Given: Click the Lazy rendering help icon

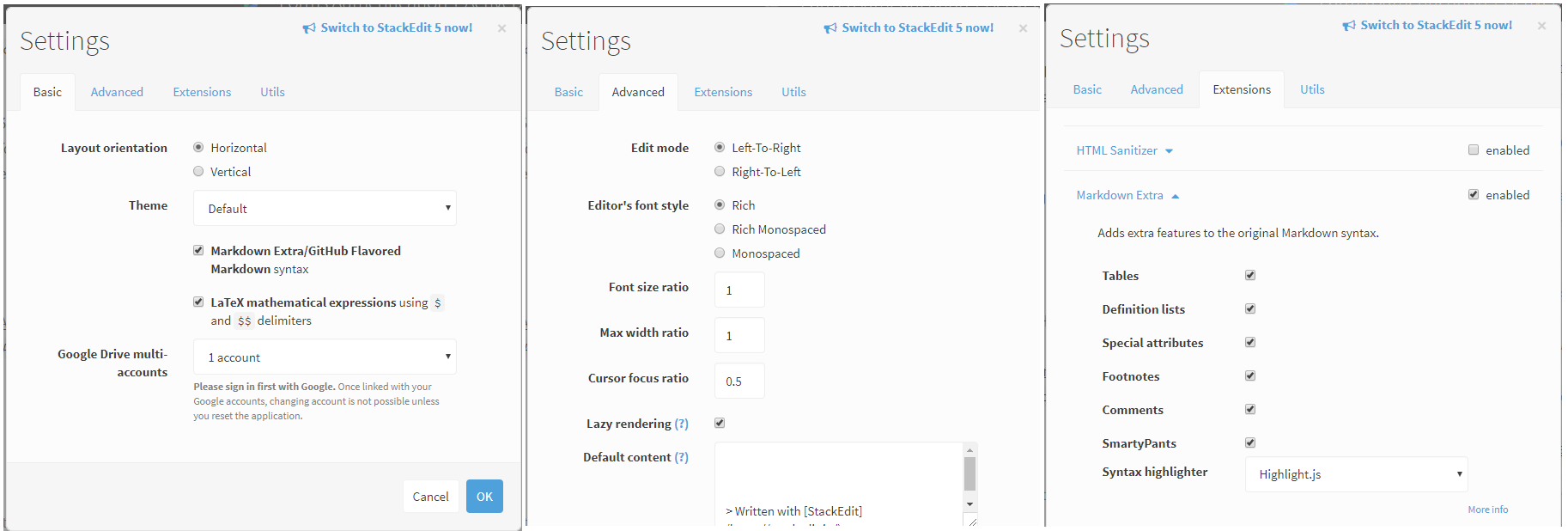Looking at the screenshot, I should (683, 423).
